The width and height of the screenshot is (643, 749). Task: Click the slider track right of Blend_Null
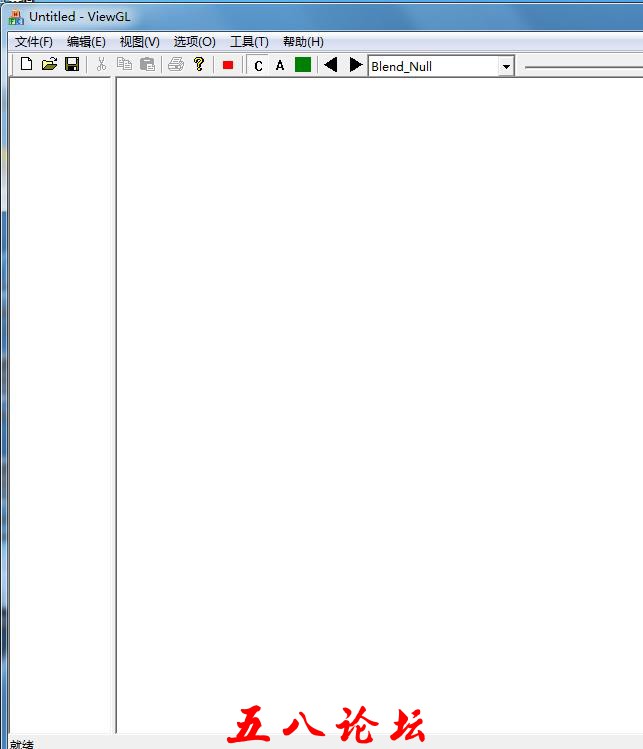tap(584, 67)
